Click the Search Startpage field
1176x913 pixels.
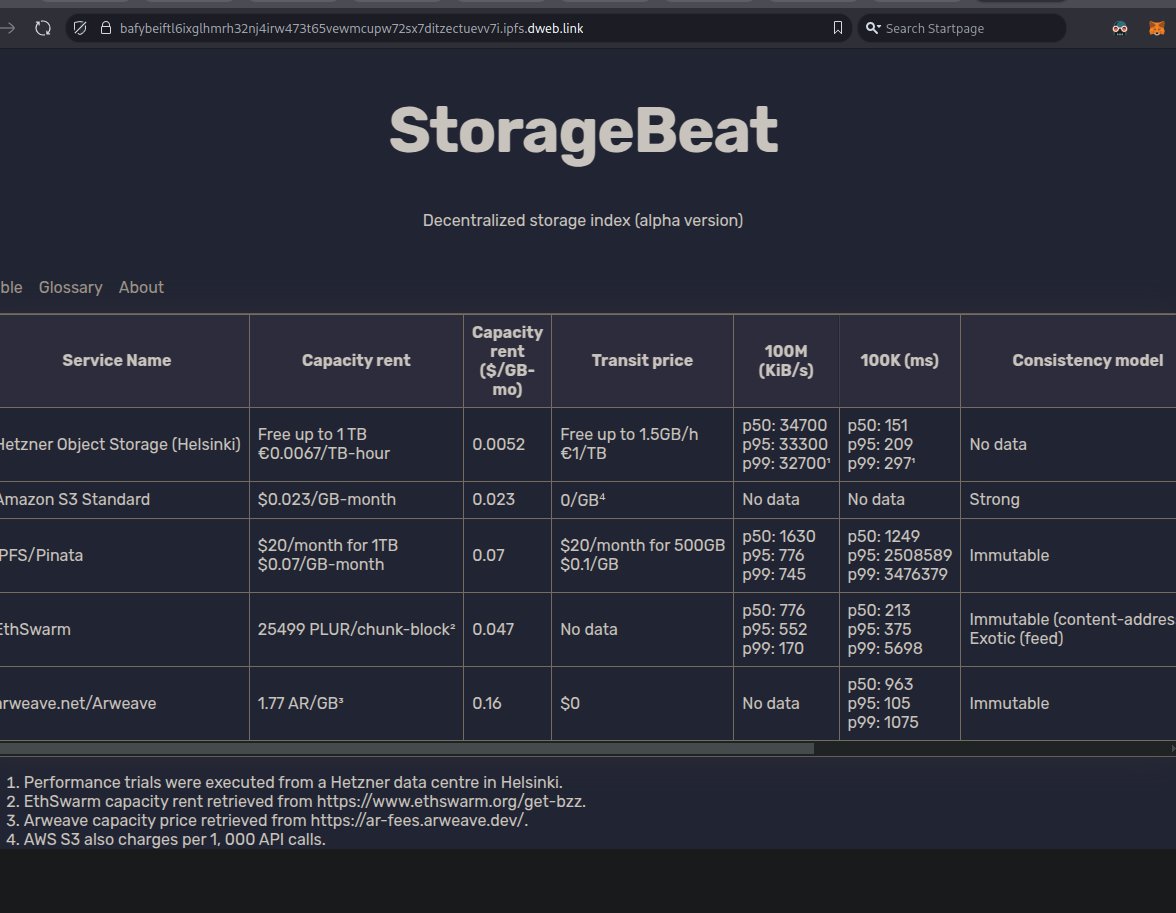pos(962,29)
